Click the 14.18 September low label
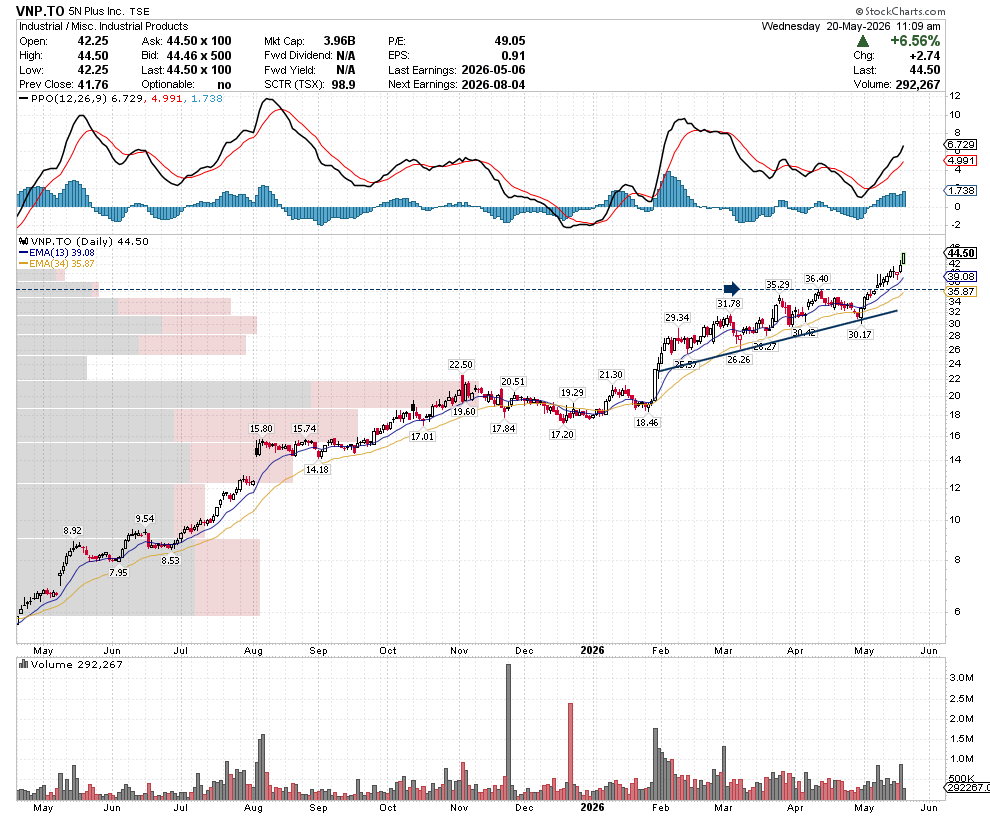This screenshot has height=817, width=990. (317, 469)
